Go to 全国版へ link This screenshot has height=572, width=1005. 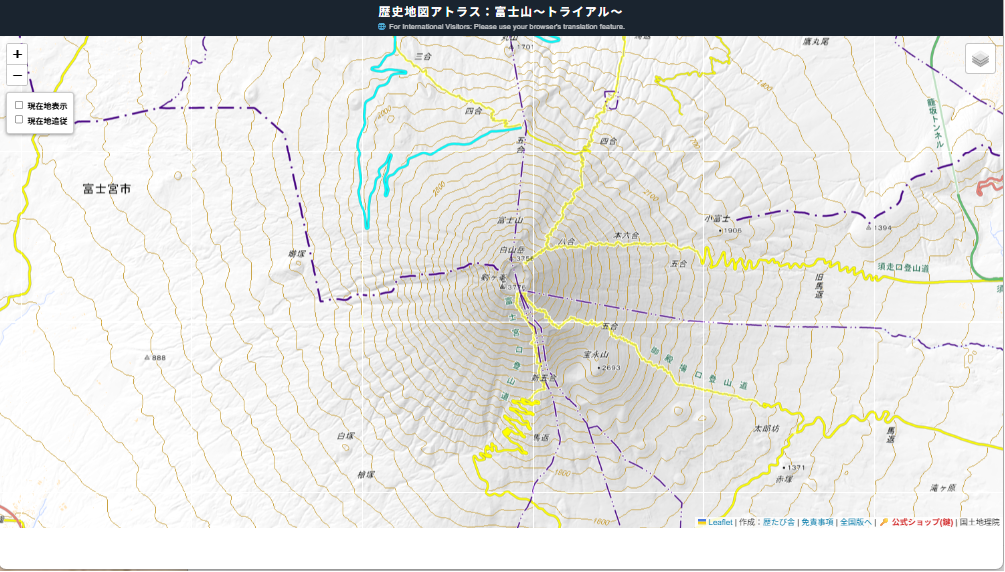pos(856,522)
